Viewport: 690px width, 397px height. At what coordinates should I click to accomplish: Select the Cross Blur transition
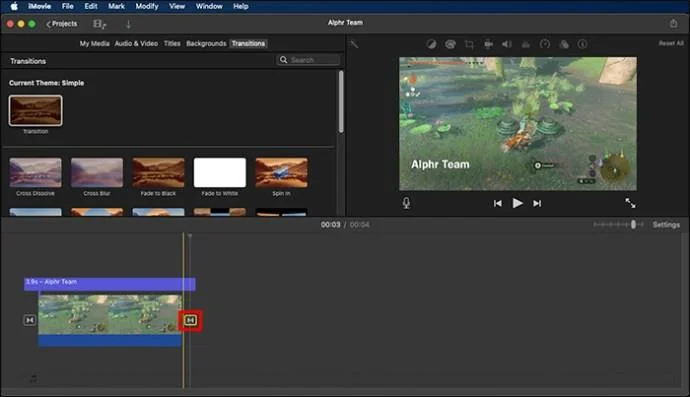point(97,173)
